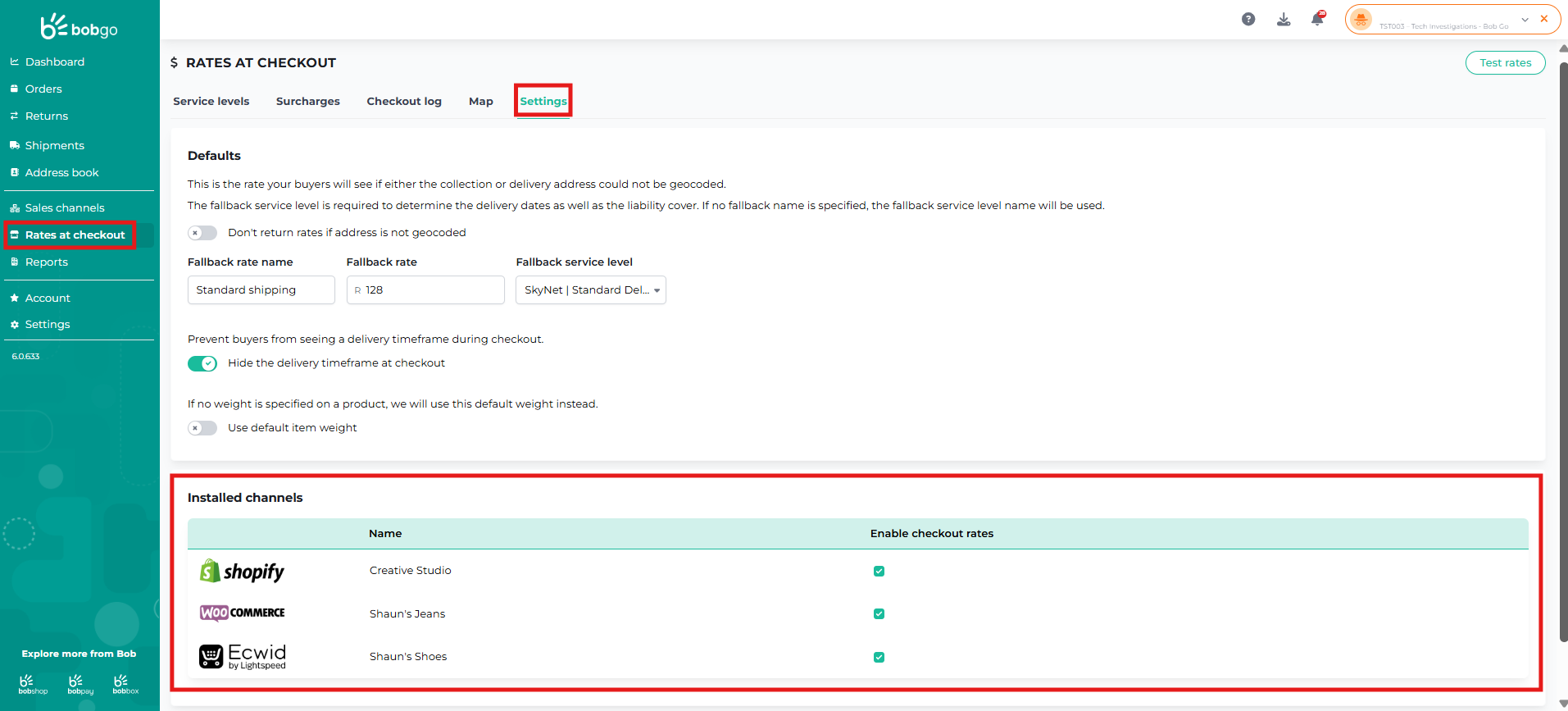Turn off hide delivery timeframe toggle
1568x711 pixels.
pyautogui.click(x=202, y=363)
